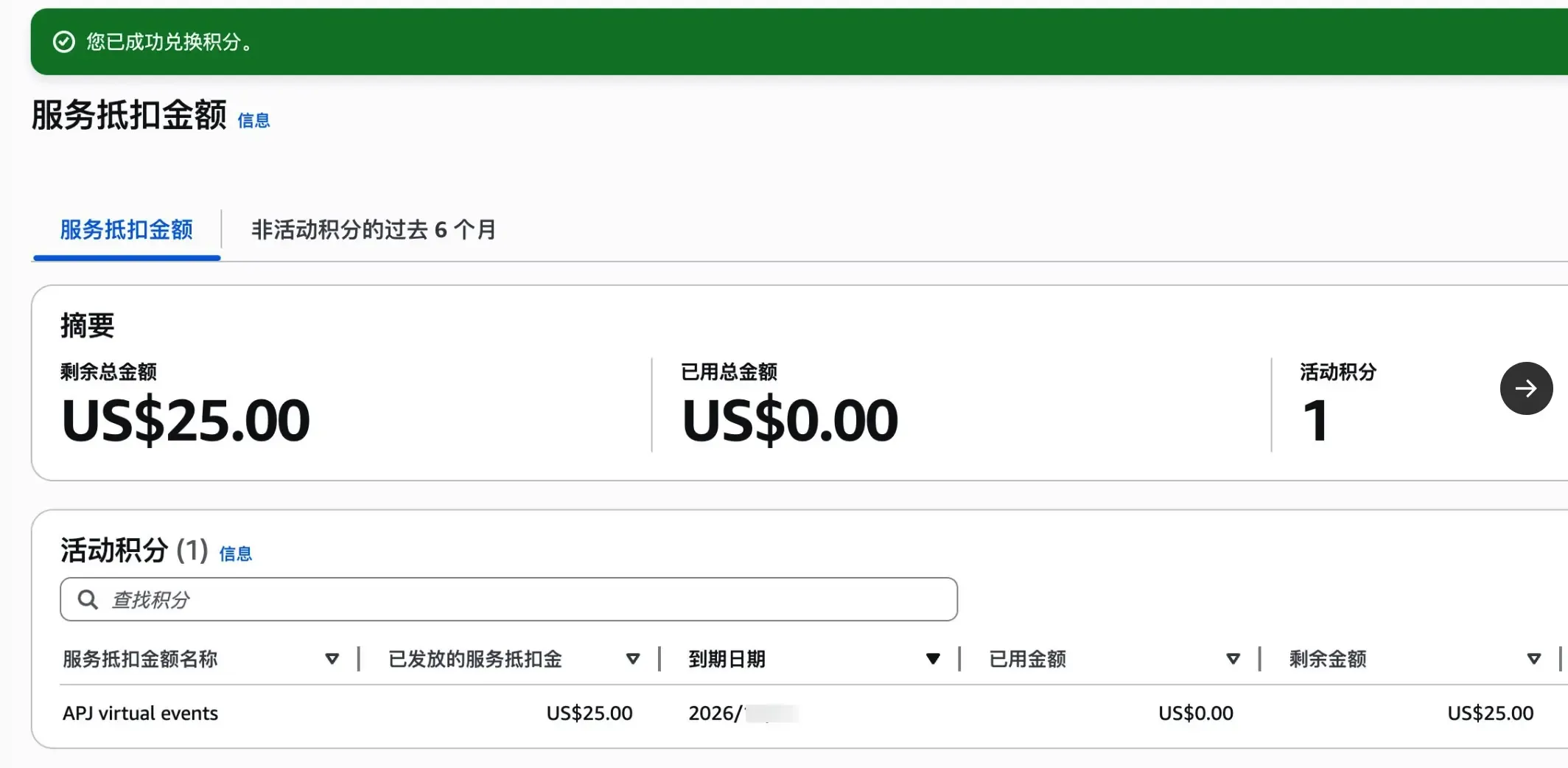Click the 剩余总金额 US$25.00 summary value

(x=186, y=420)
